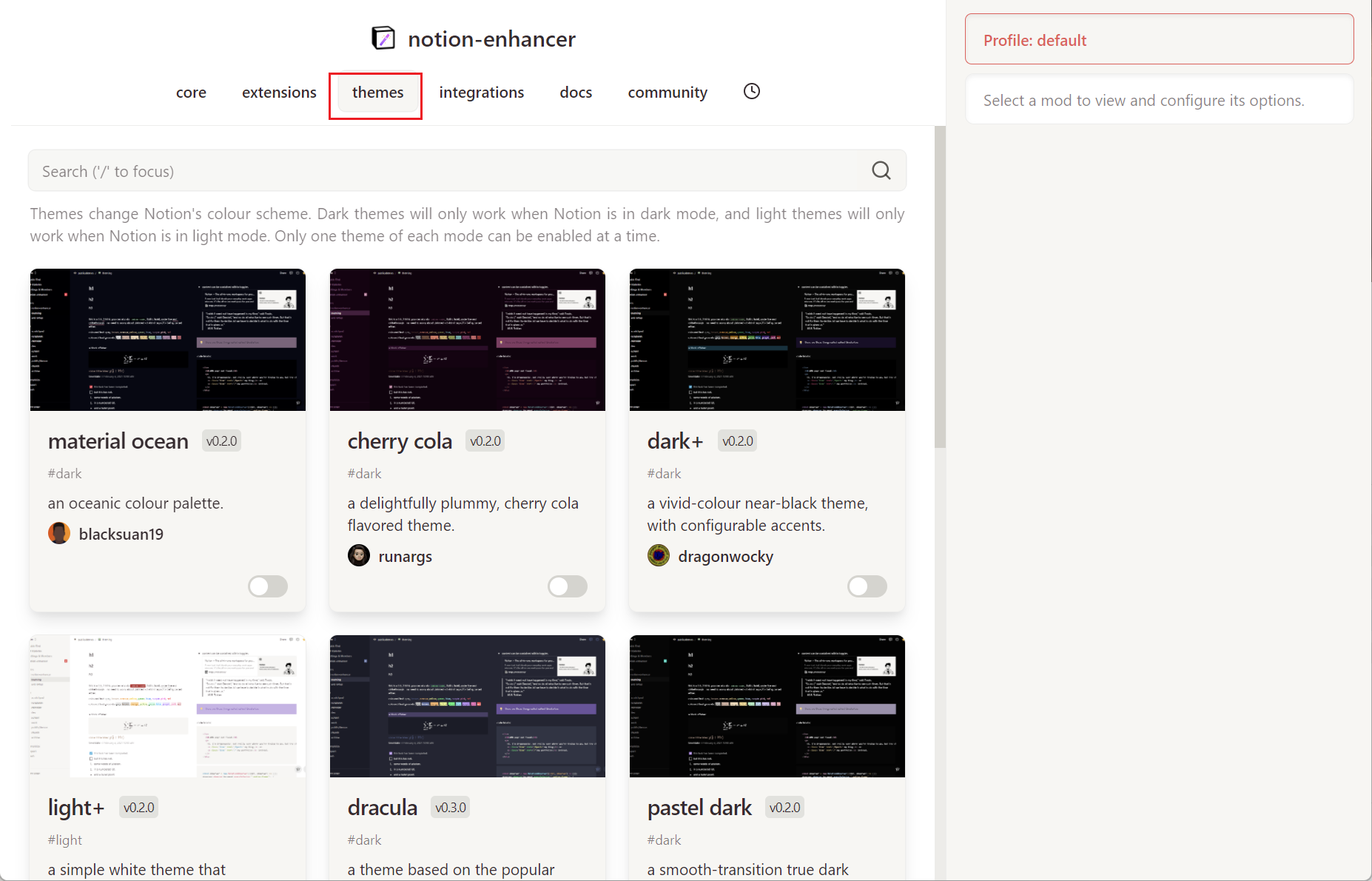Open the changelog clock icon
The width and height of the screenshot is (1372, 881).
752,91
